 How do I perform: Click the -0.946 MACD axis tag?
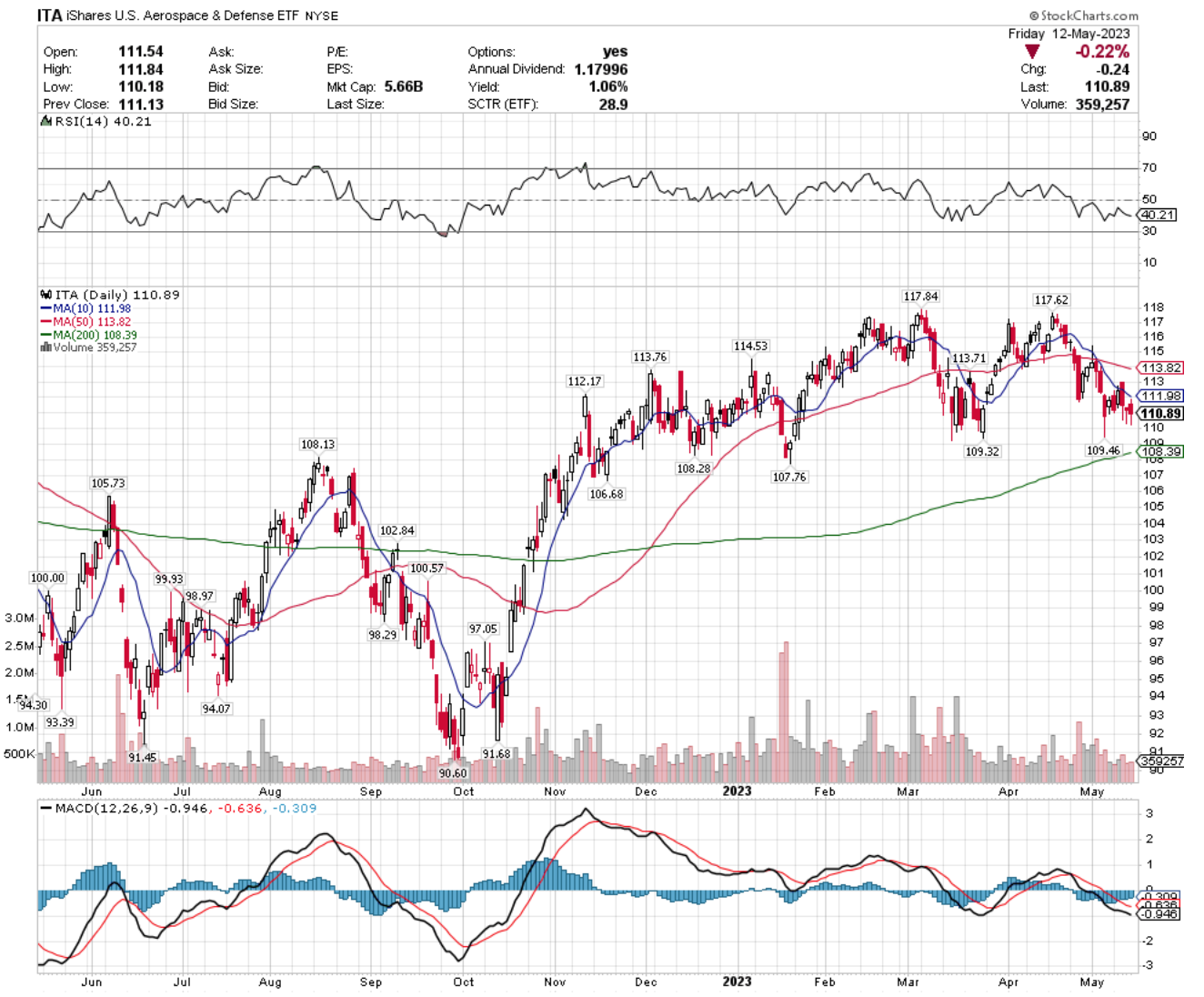coord(1159,913)
